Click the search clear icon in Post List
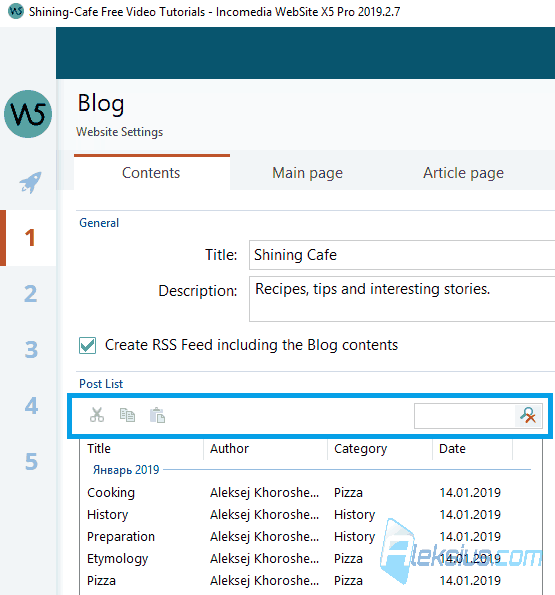Screen dimensions: 555x595 (528, 416)
